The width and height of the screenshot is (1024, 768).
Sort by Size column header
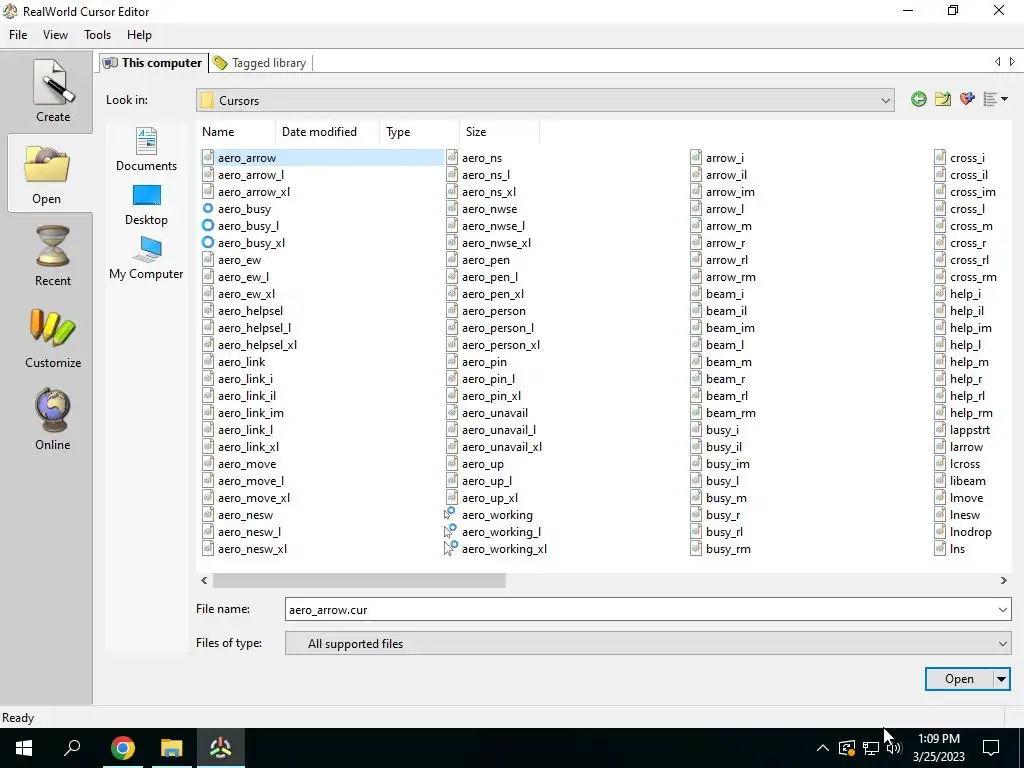coord(500,131)
